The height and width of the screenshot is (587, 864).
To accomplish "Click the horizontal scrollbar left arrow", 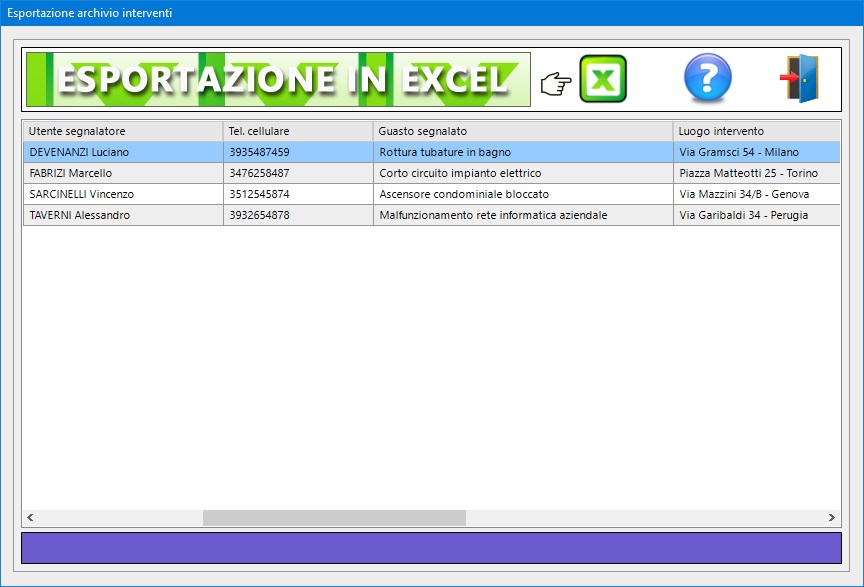I will (30, 518).
